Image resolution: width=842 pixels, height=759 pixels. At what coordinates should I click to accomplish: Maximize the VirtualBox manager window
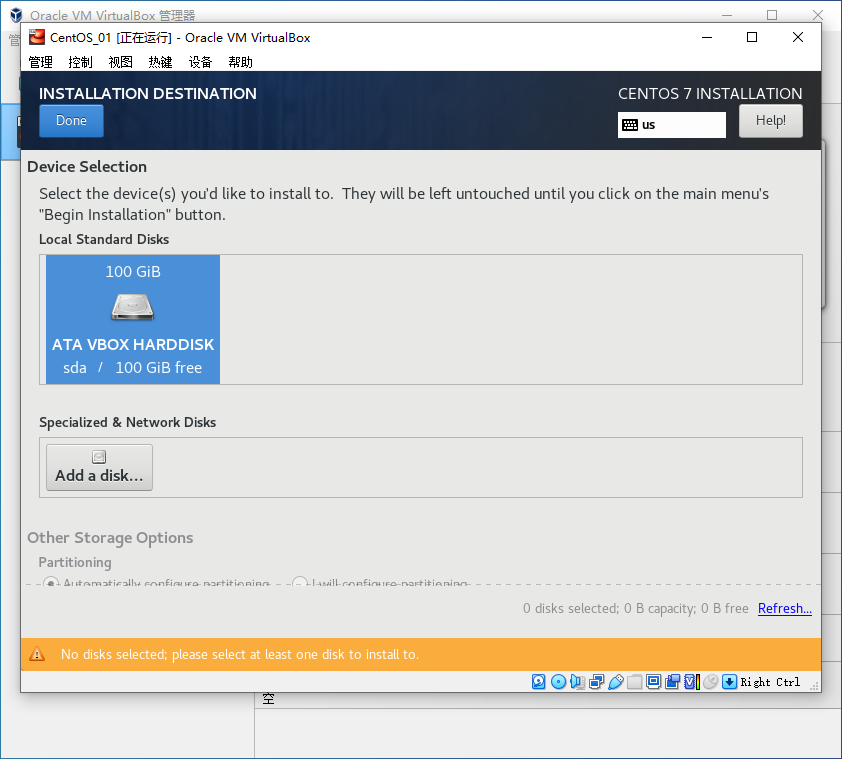(772, 15)
